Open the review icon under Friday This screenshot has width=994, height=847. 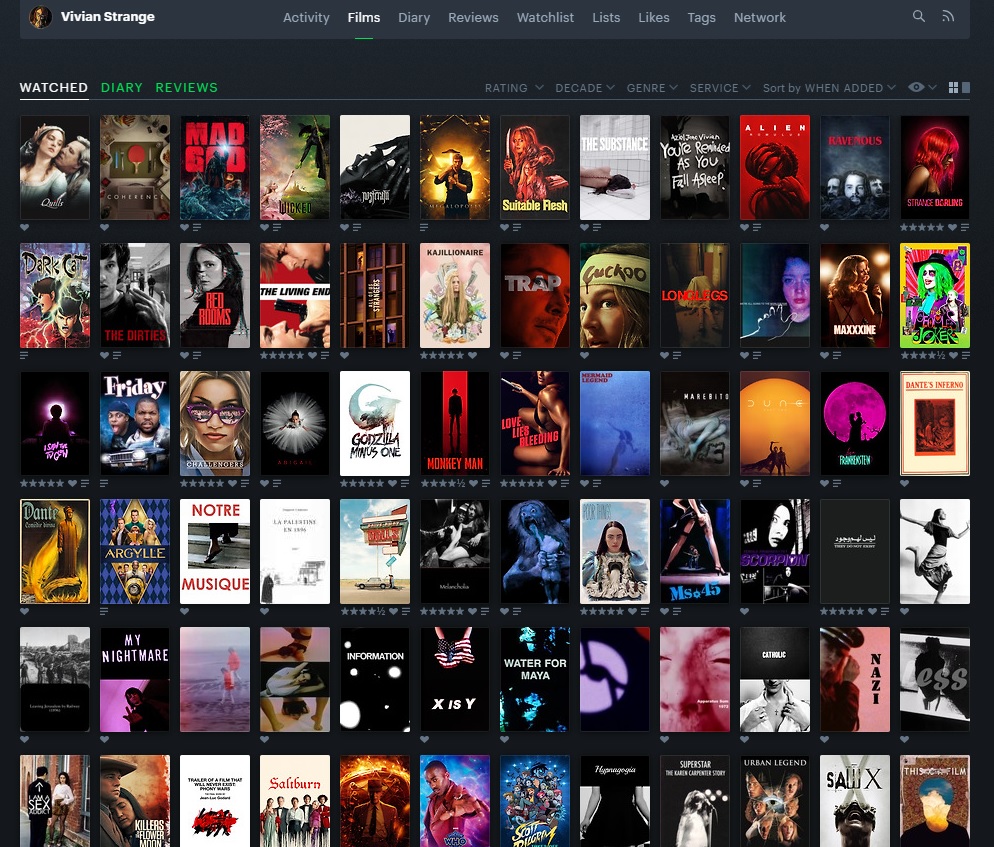(104, 483)
